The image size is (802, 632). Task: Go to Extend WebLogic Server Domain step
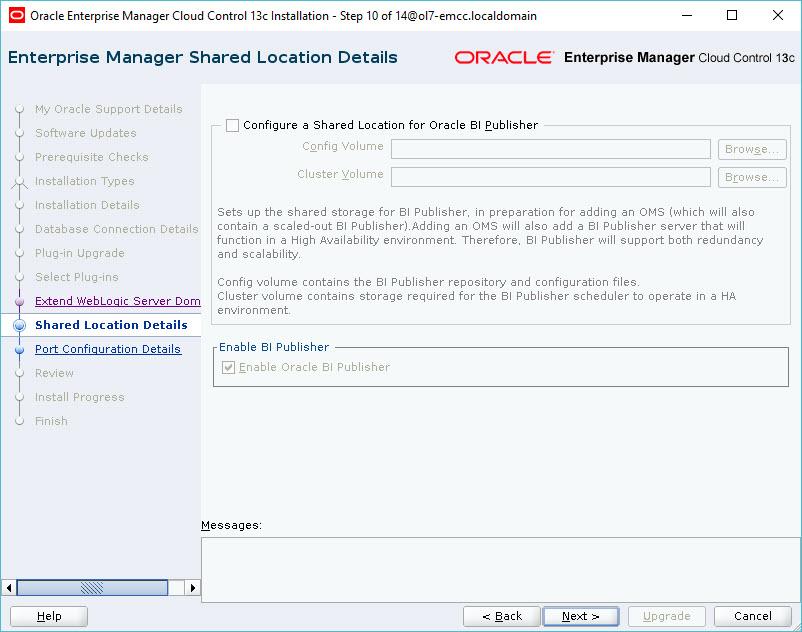118,301
